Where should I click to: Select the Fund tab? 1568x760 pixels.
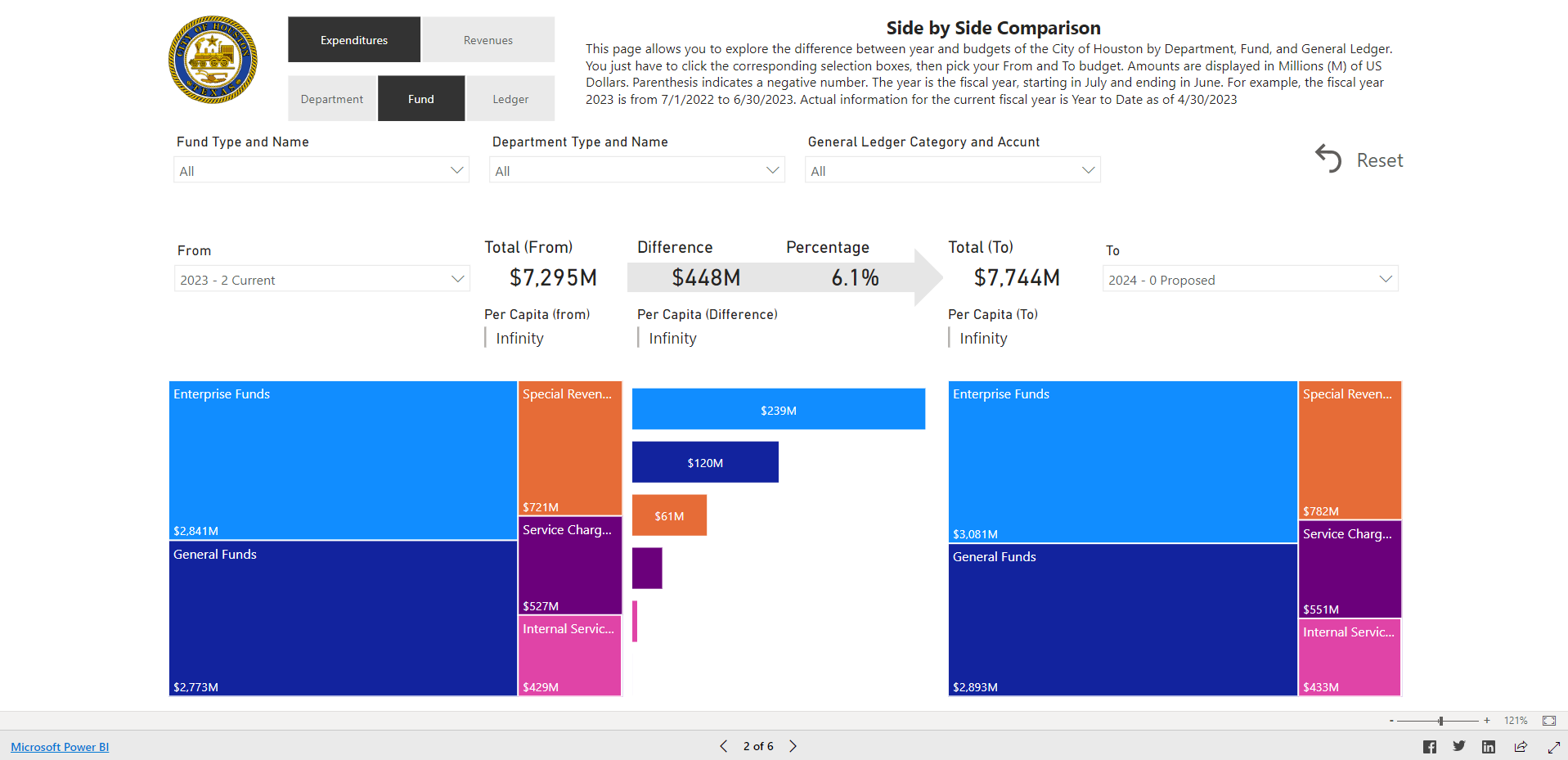pos(420,98)
